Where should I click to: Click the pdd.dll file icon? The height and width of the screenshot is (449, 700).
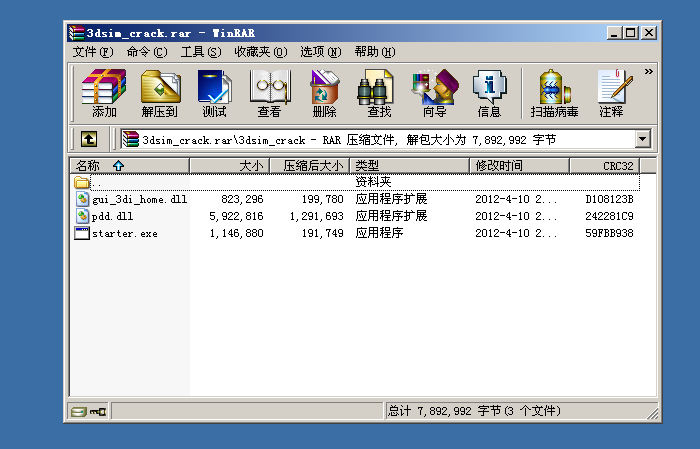coord(82,216)
